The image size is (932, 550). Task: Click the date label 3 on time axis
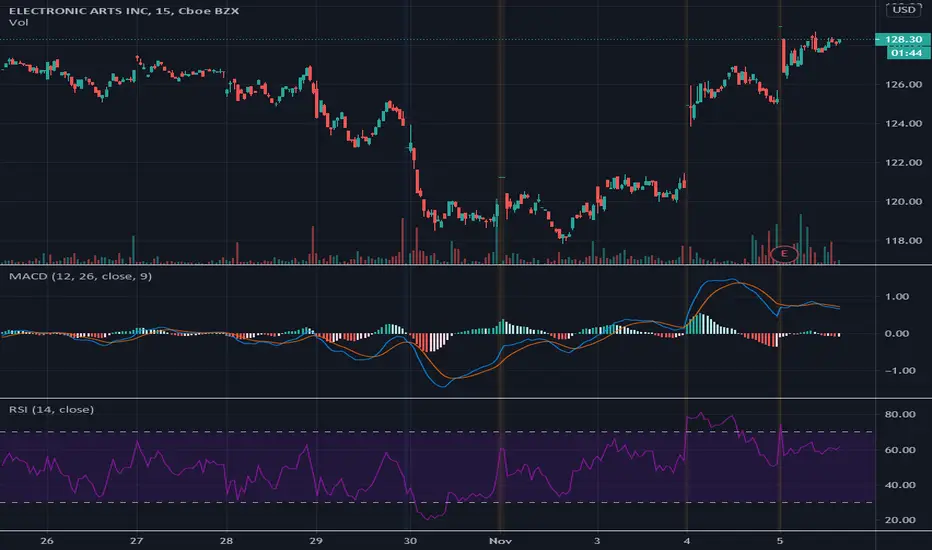pos(597,541)
